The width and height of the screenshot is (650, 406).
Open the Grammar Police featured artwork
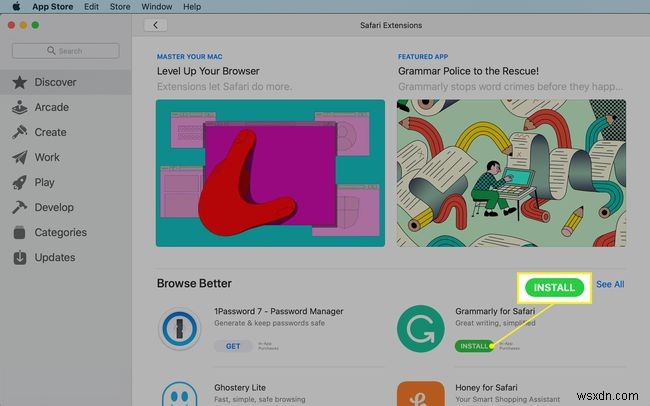(x=511, y=173)
